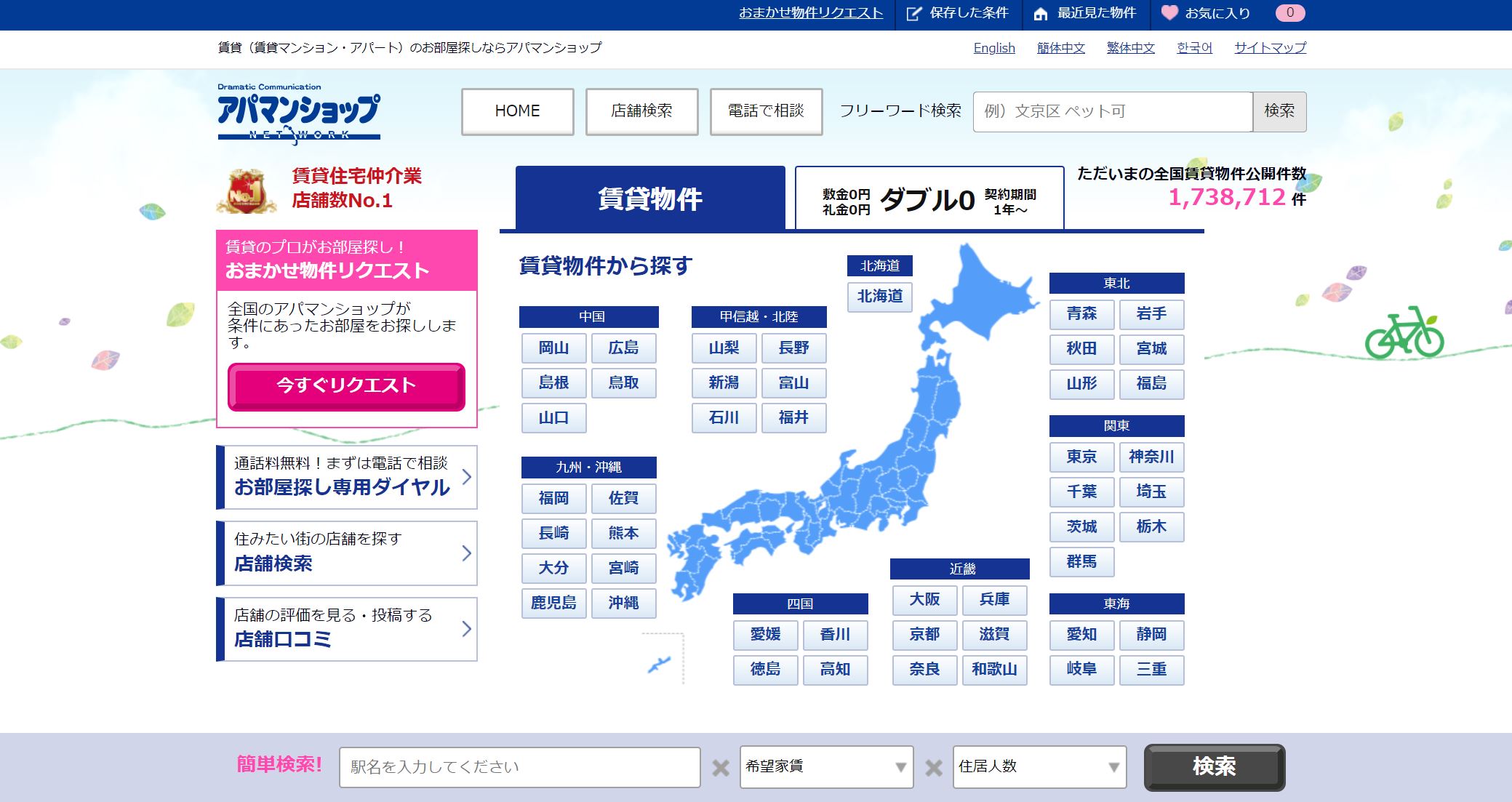This screenshot has width=1512, height=802.
Task: Click the favorites heart icon
Action: (x=1169, y=12)
